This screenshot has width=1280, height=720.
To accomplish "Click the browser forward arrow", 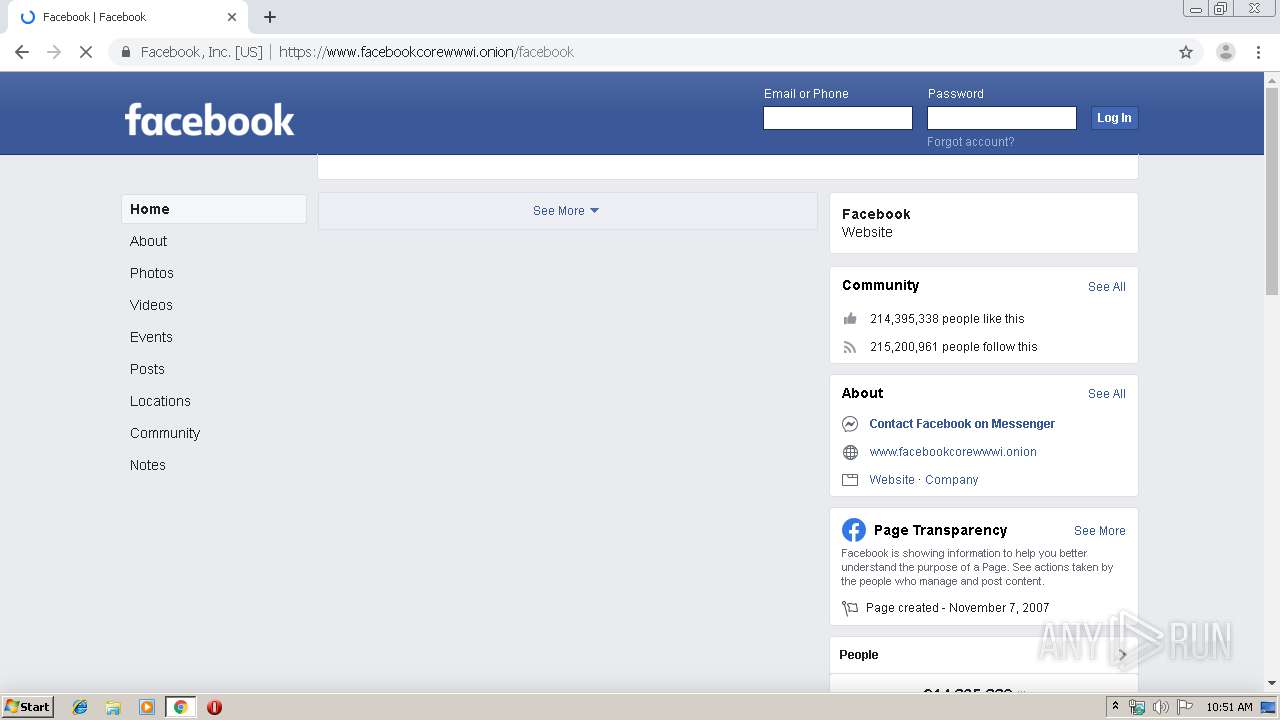I will pyautogui.click(x=54, y=52).
